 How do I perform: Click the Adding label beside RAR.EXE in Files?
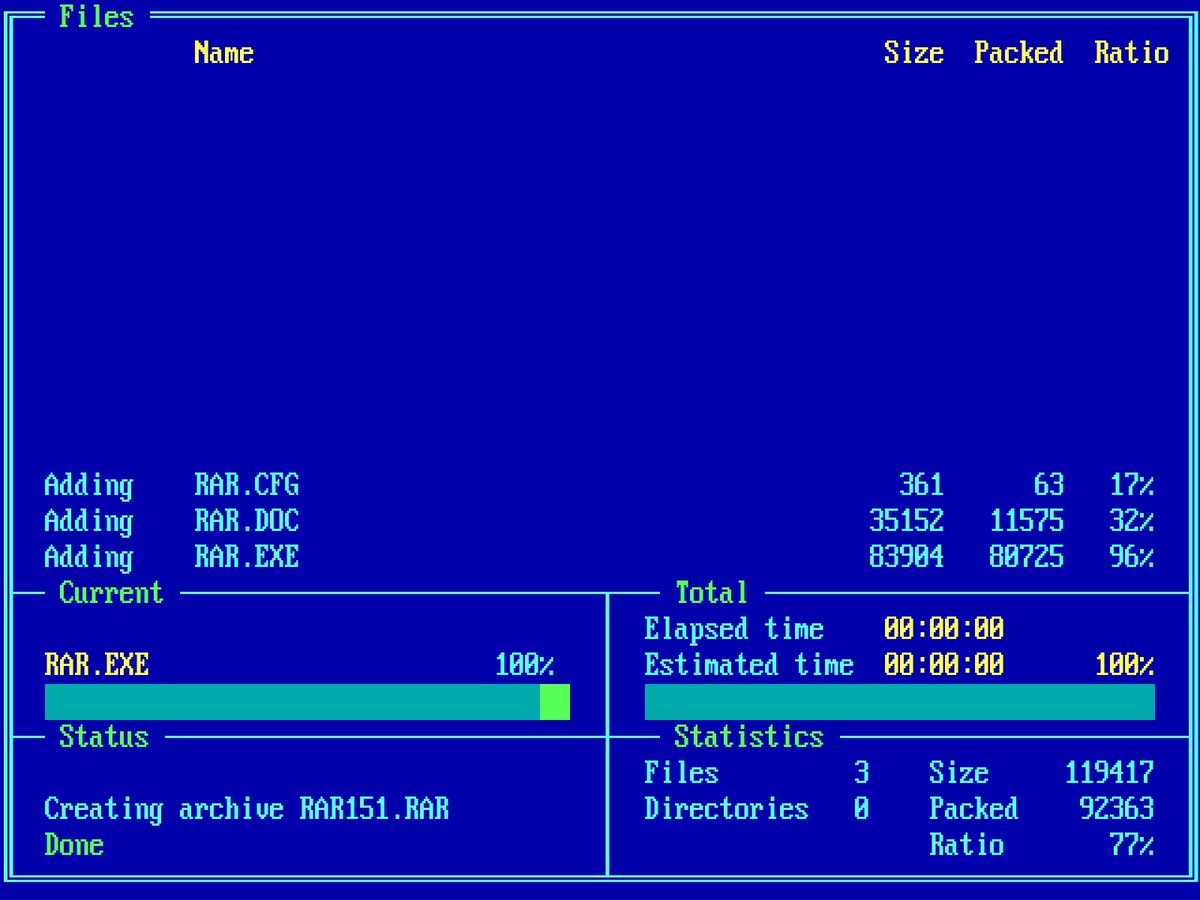coord(89,557)
